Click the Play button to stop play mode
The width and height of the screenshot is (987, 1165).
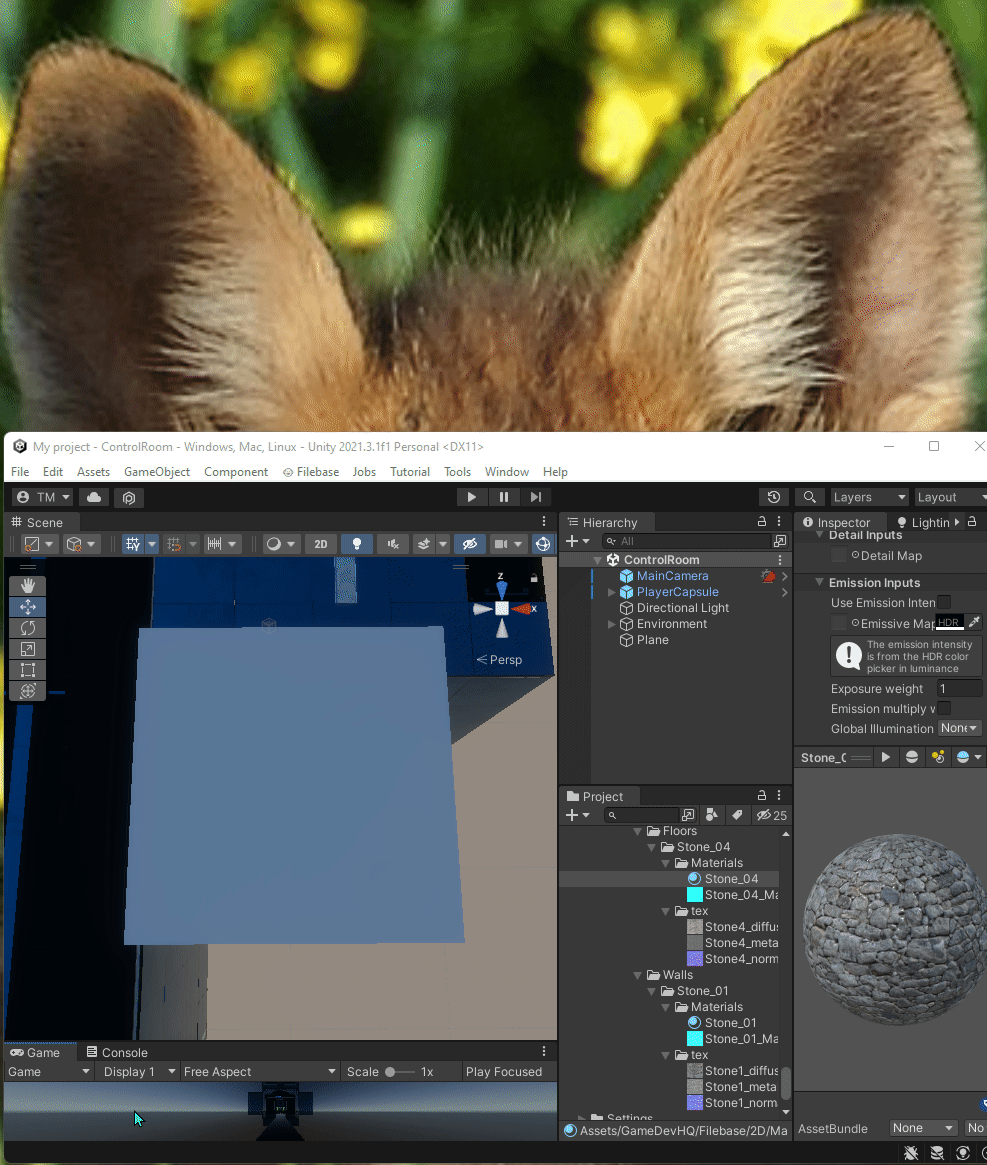[471, 496]
